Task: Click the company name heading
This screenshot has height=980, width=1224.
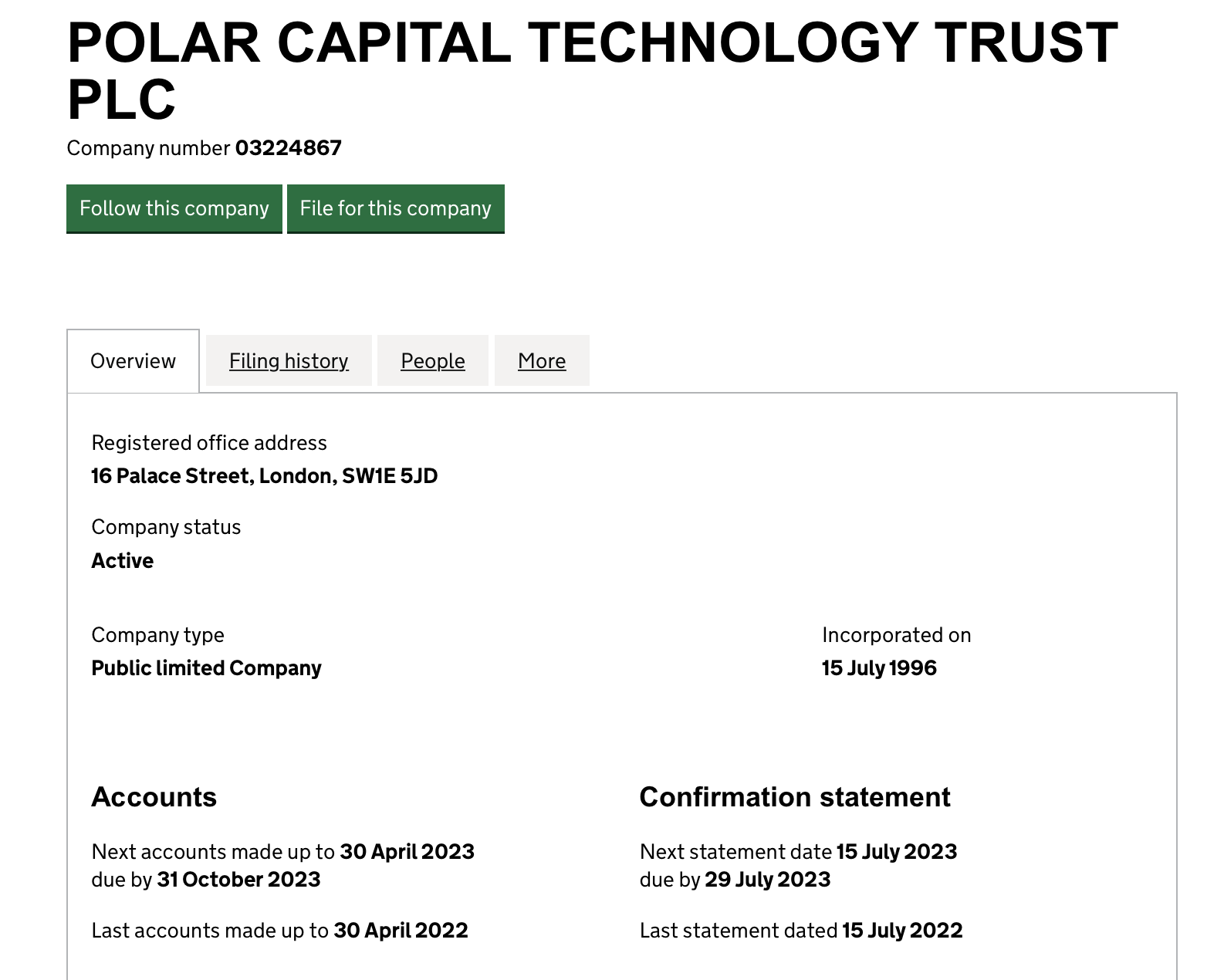Action: 593,70
